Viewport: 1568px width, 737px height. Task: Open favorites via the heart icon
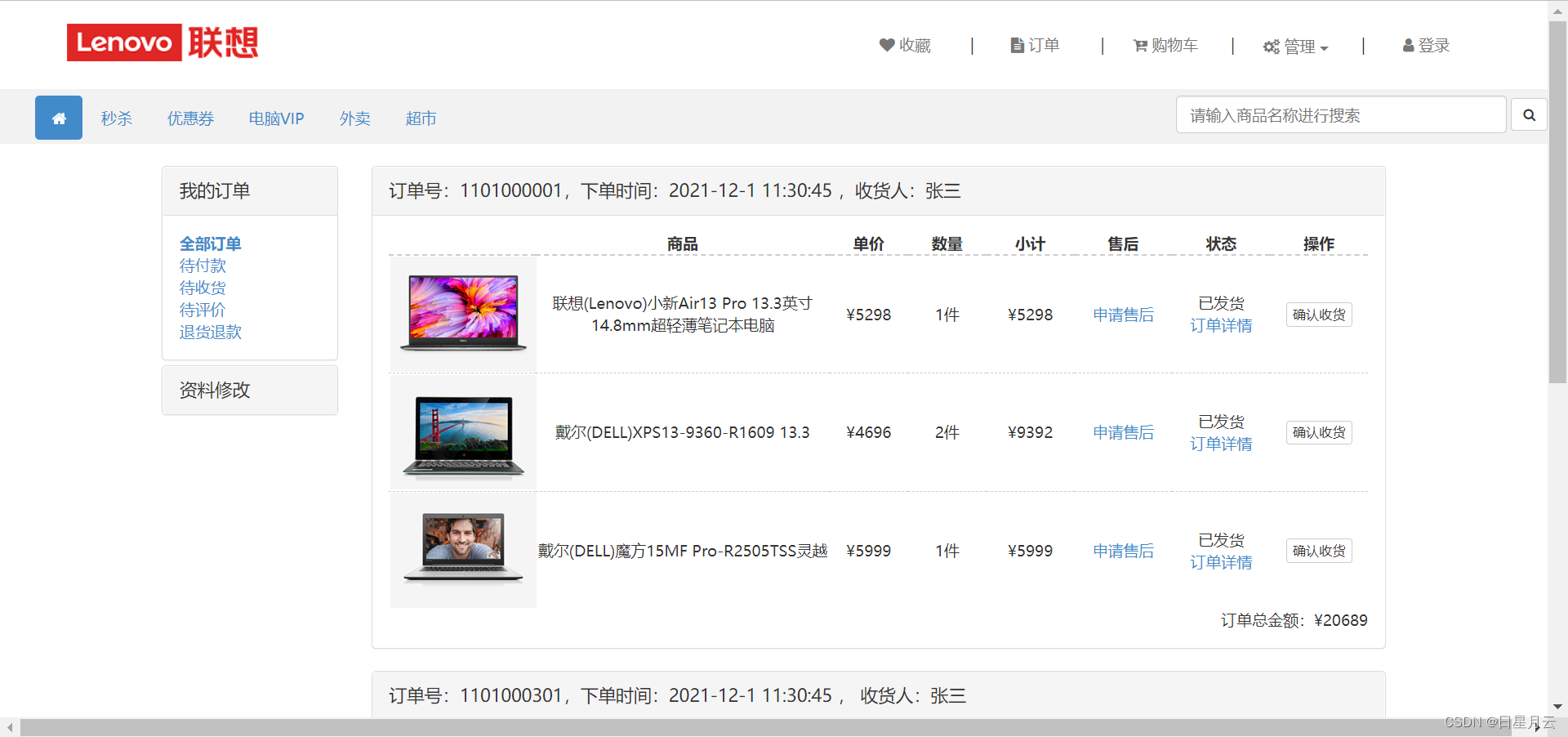[887, 45]
